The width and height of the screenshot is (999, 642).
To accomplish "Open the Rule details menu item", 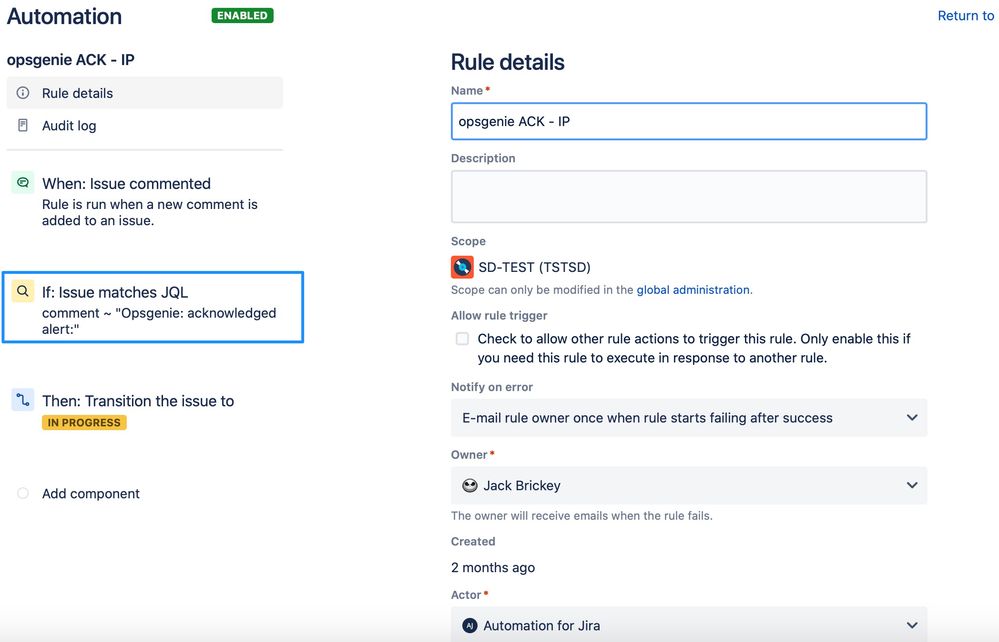I will (x=145, y=93).
